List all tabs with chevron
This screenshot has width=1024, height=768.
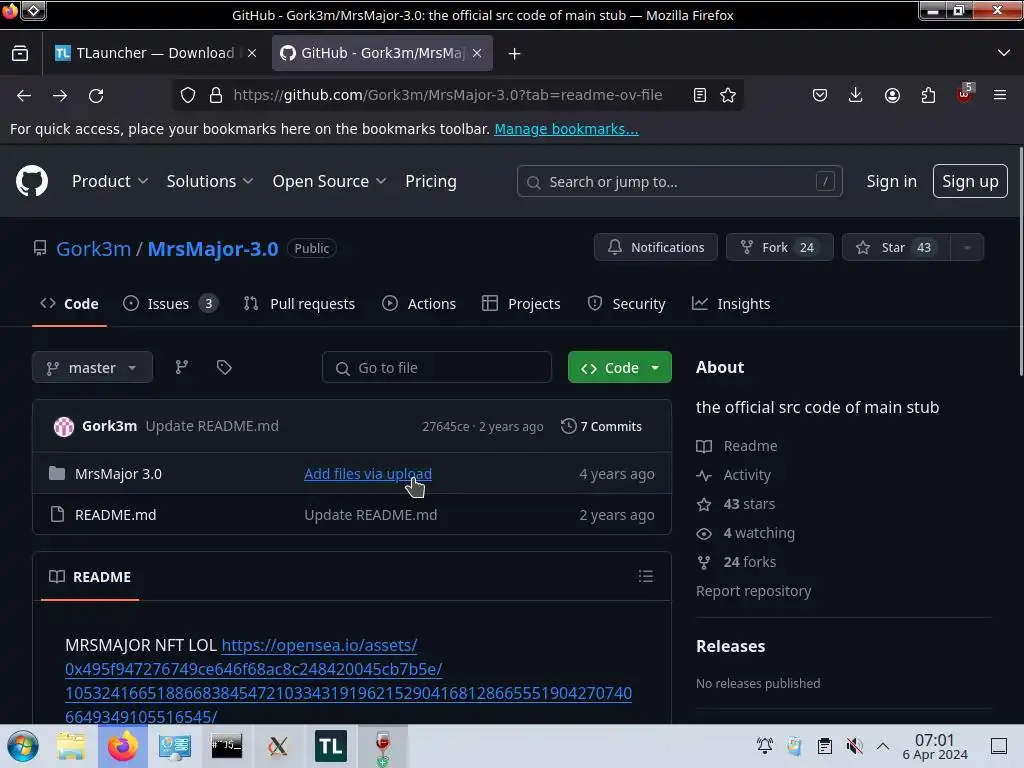(1004, 53)
